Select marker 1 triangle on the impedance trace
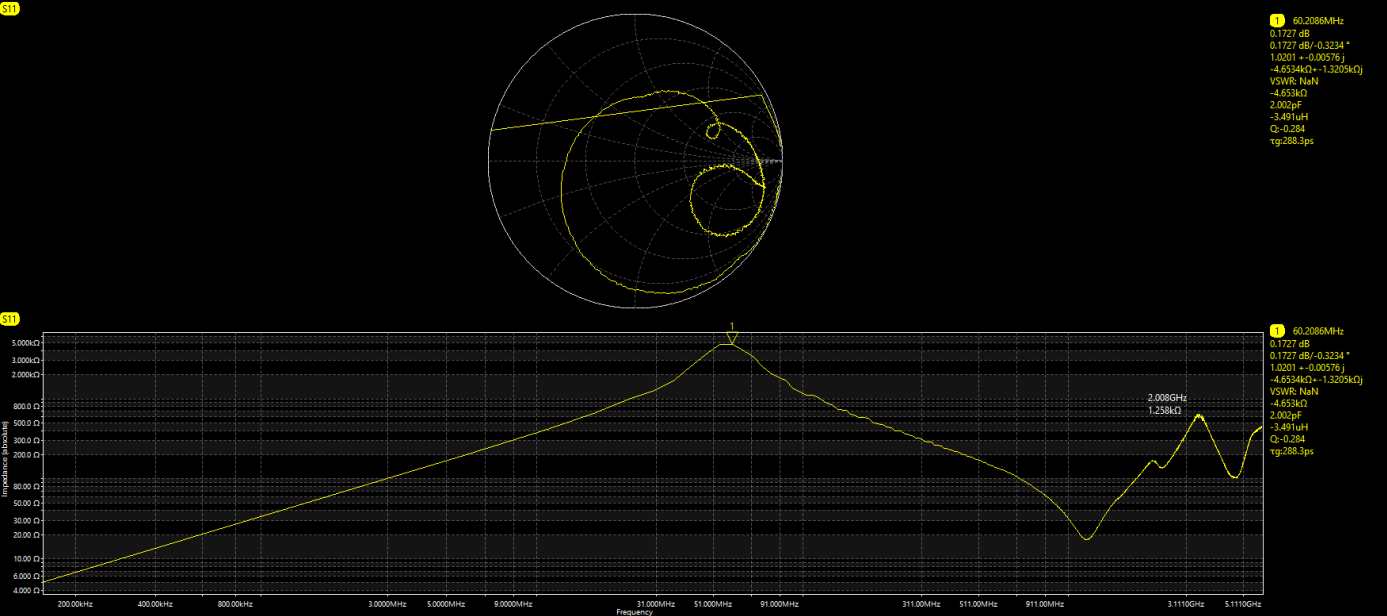The width and height of the screenshot is (1387, 616). (x=732, y=339)
